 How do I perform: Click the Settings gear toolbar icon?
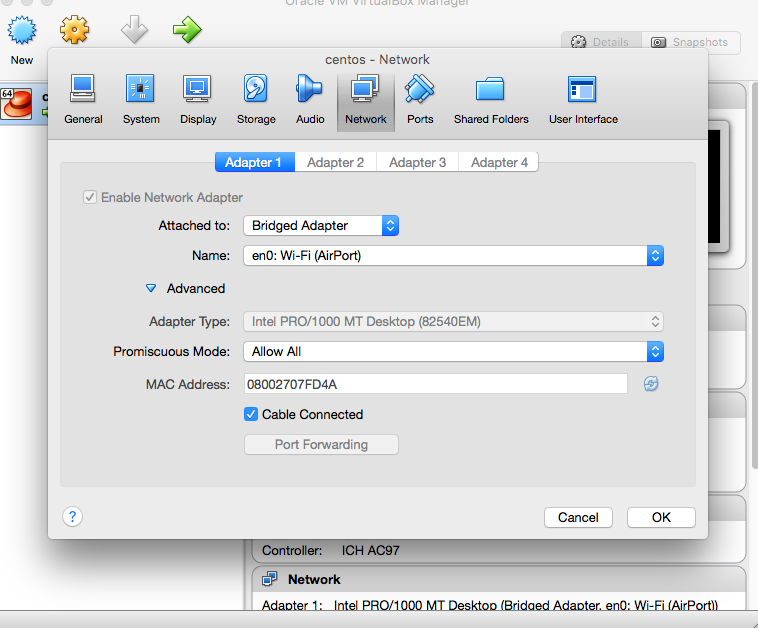[74, 30]
